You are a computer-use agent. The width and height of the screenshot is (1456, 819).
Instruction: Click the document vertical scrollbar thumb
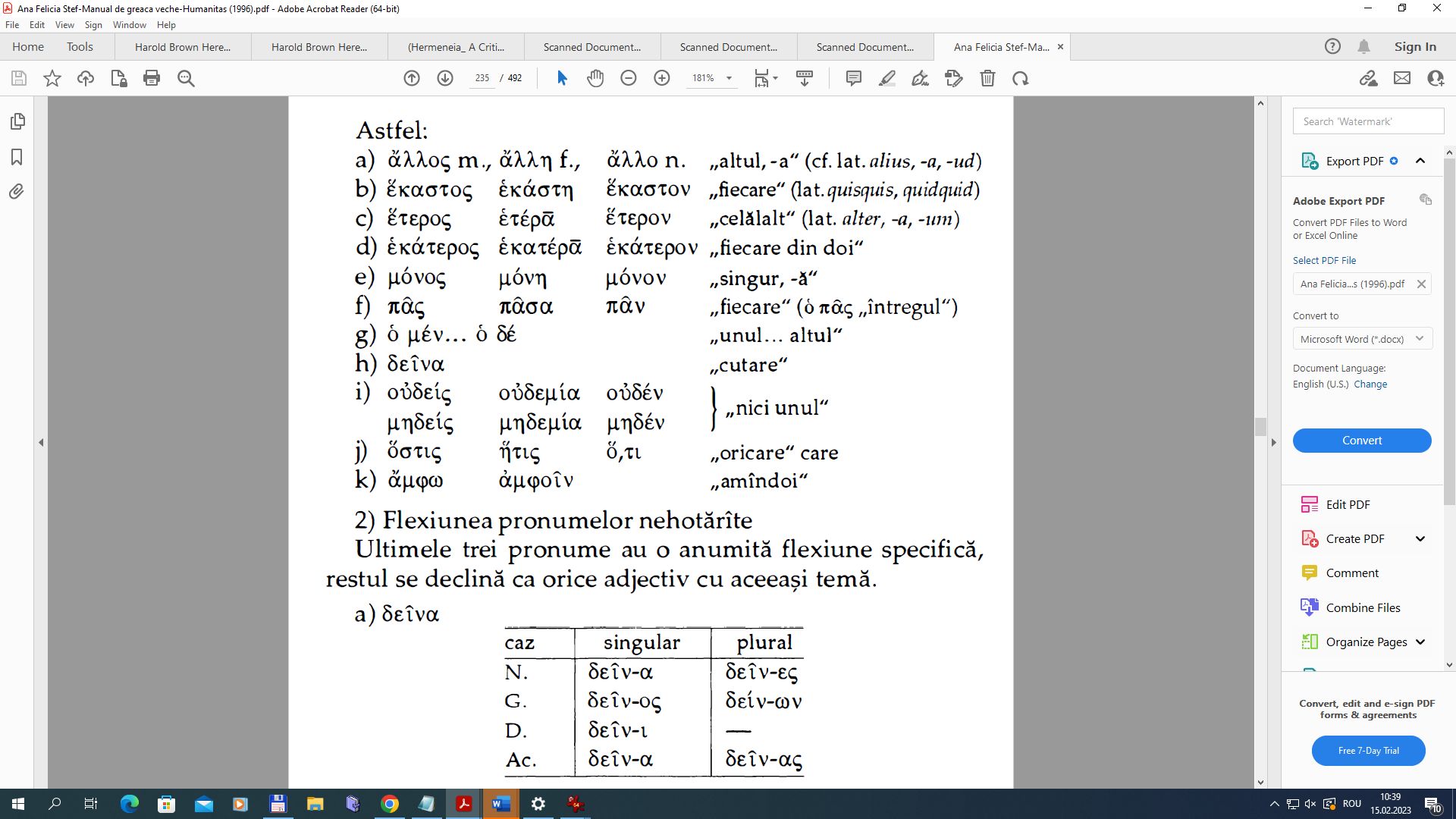click(x=1260, y=427)
